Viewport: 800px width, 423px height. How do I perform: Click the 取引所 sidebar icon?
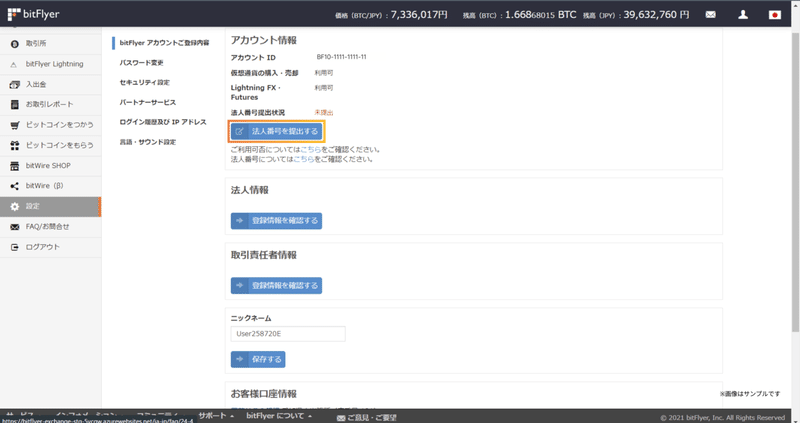click(14, 44)
